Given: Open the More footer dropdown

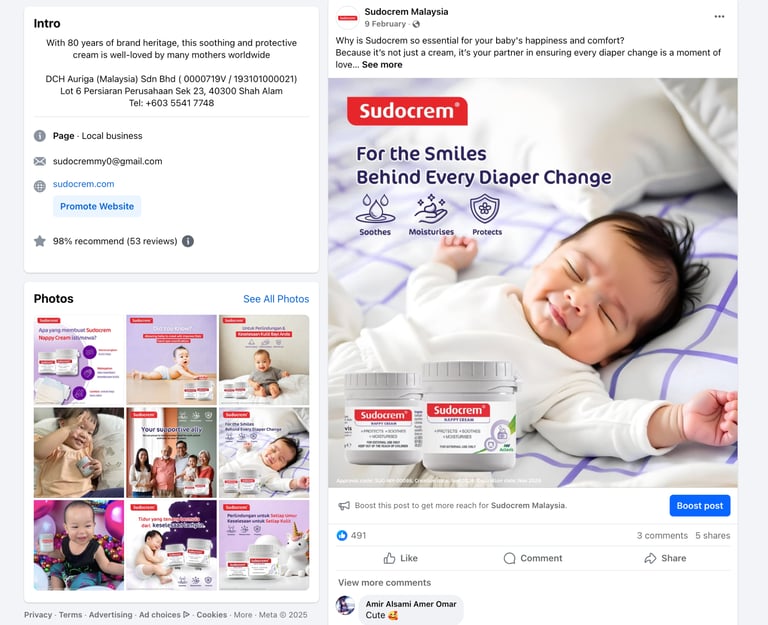Looking at the screenshot, I should pyautogui.click(x=243, y=615).
